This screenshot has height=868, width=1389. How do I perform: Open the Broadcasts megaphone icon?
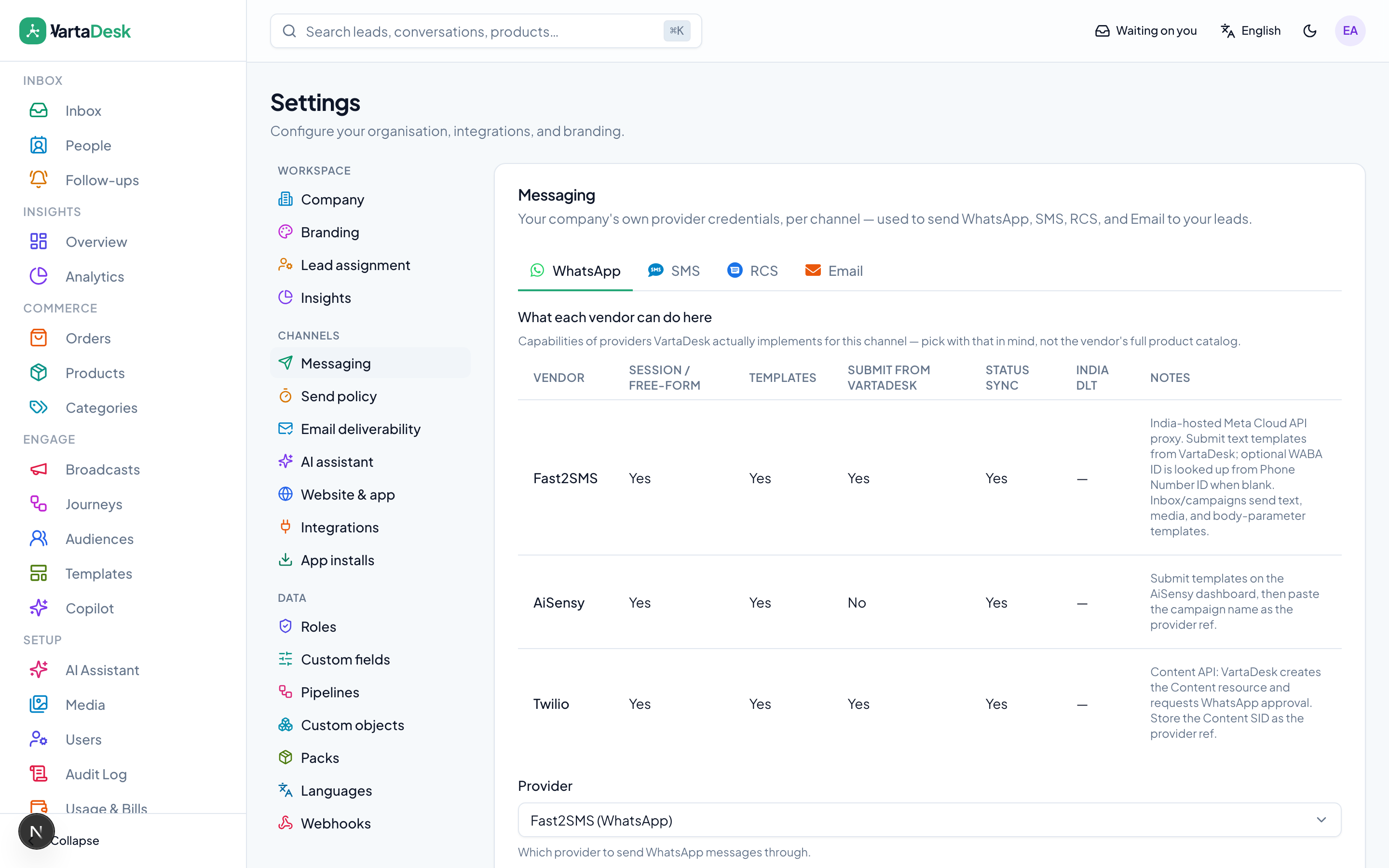pyautogui.click(x=39, y=469)
